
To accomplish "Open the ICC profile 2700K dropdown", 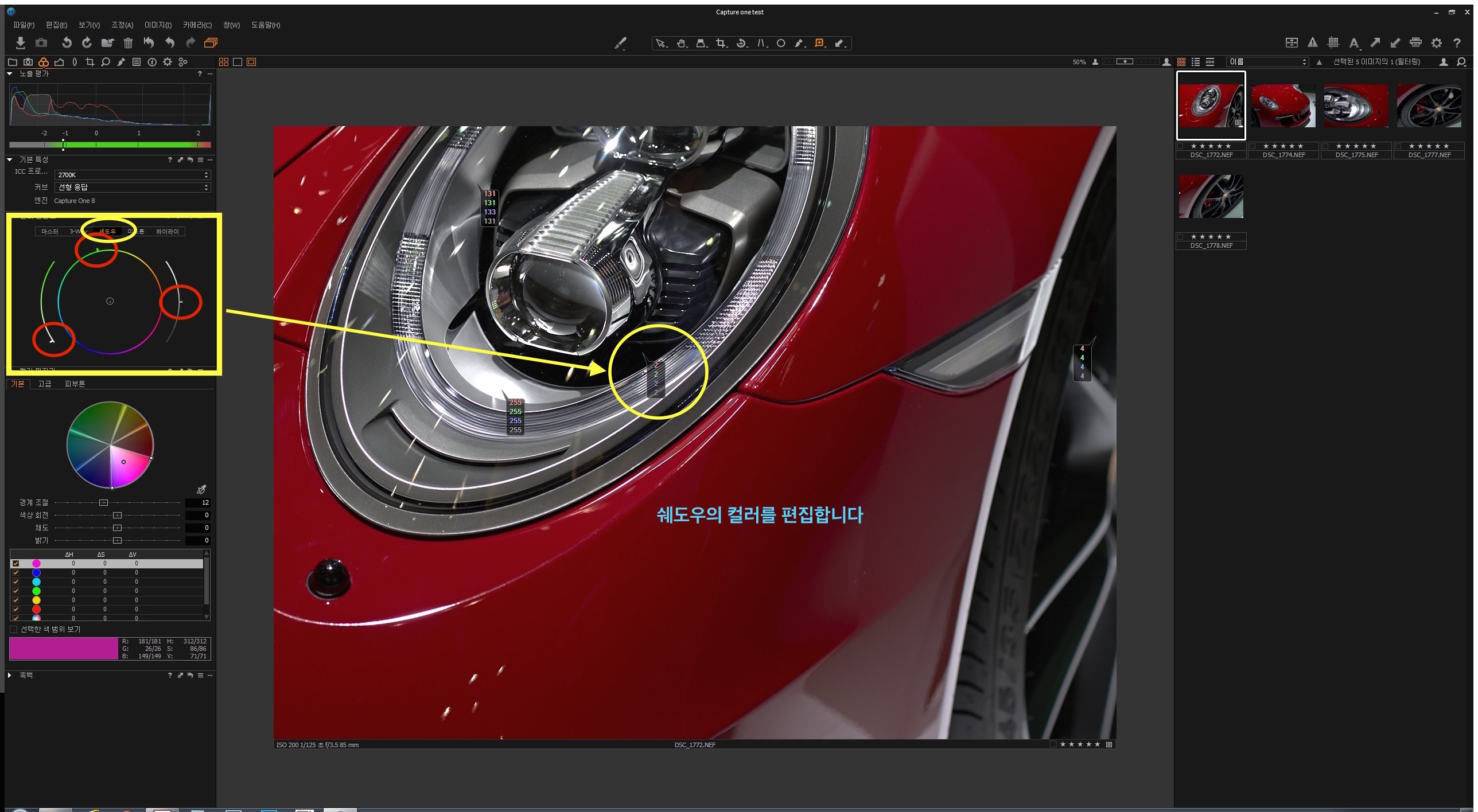I will point(133,175).
